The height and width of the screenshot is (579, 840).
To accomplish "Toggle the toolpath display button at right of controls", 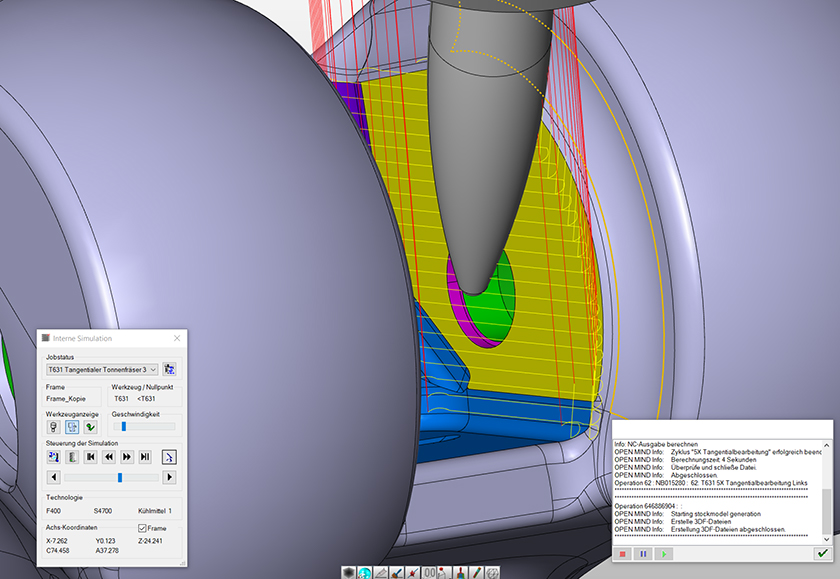I will coord(169,456).
